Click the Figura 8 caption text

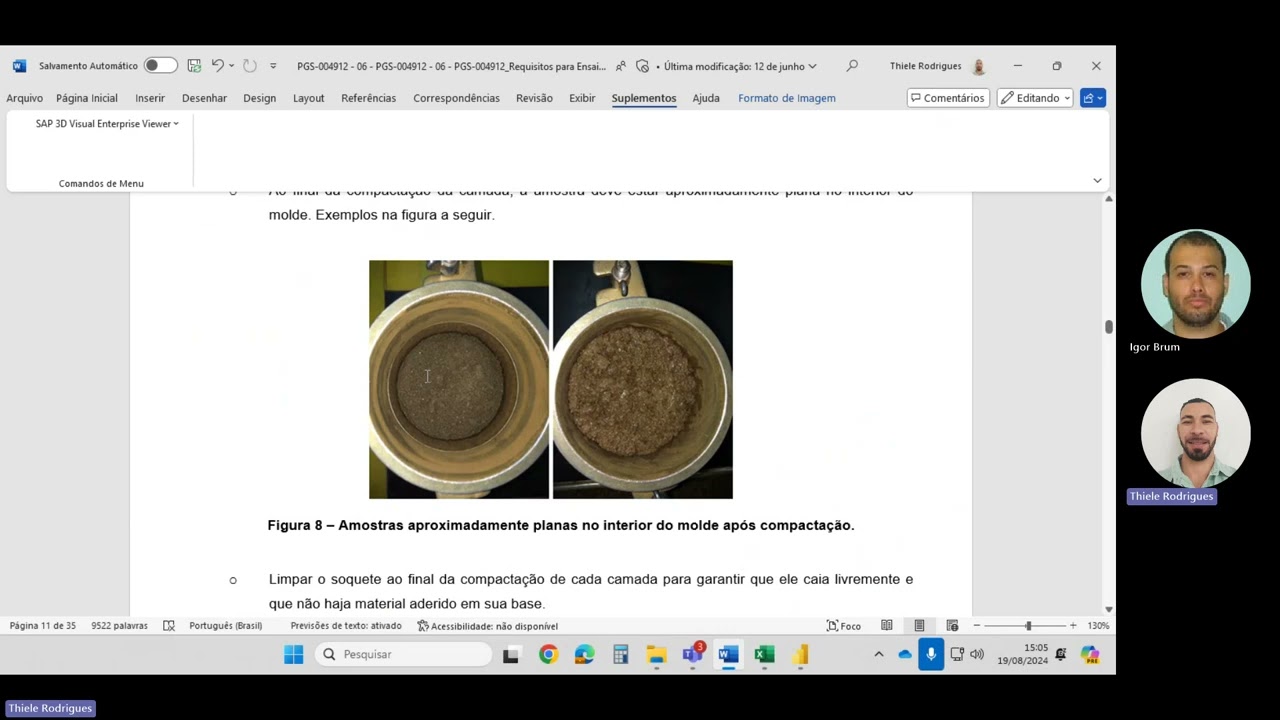click(561, 525)
